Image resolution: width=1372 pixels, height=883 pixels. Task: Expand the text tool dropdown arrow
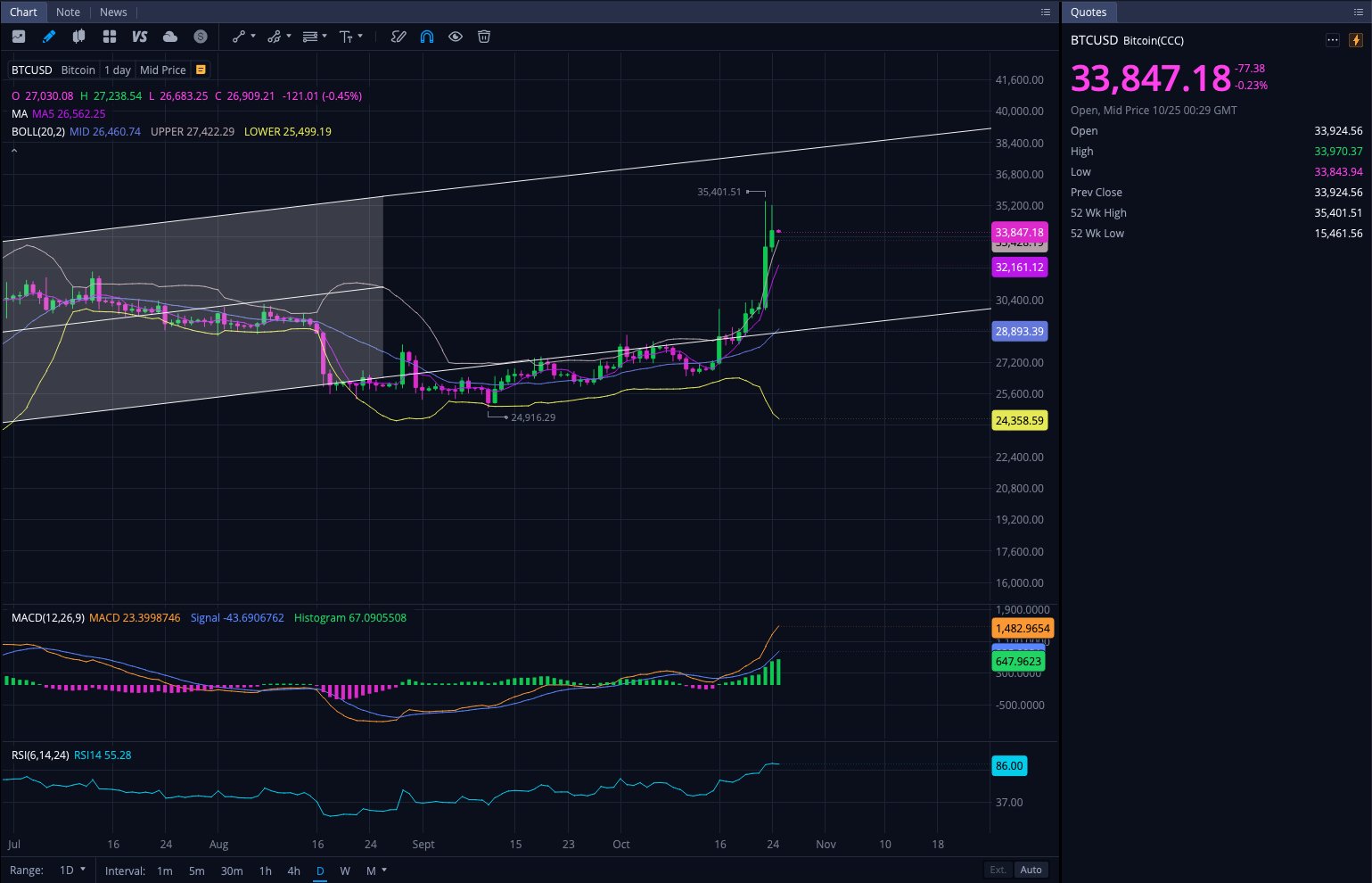tap(360, 37)
